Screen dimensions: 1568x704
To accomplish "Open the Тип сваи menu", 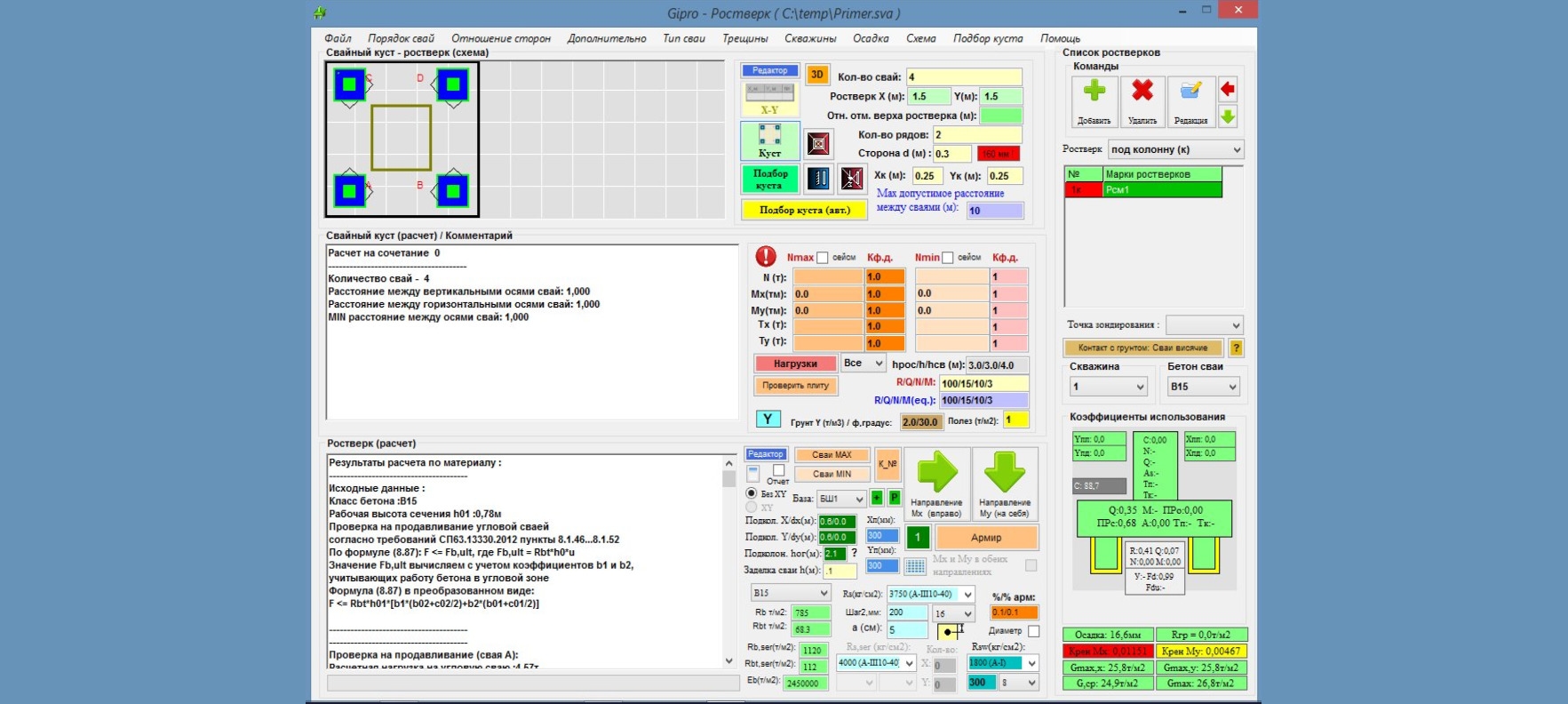I will 684,38.
